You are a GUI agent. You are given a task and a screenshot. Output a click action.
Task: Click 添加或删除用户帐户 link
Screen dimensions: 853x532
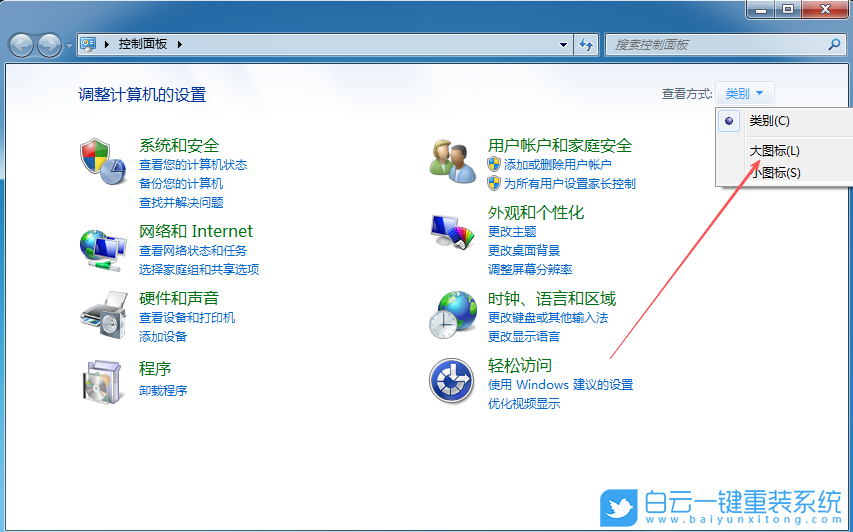pyautogui.click(x=558, y=164)
